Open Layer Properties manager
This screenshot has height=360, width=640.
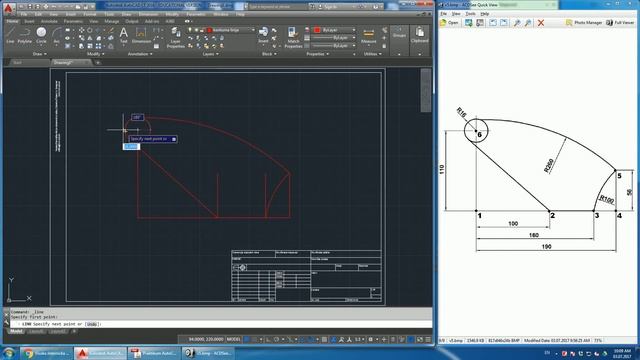176,38
